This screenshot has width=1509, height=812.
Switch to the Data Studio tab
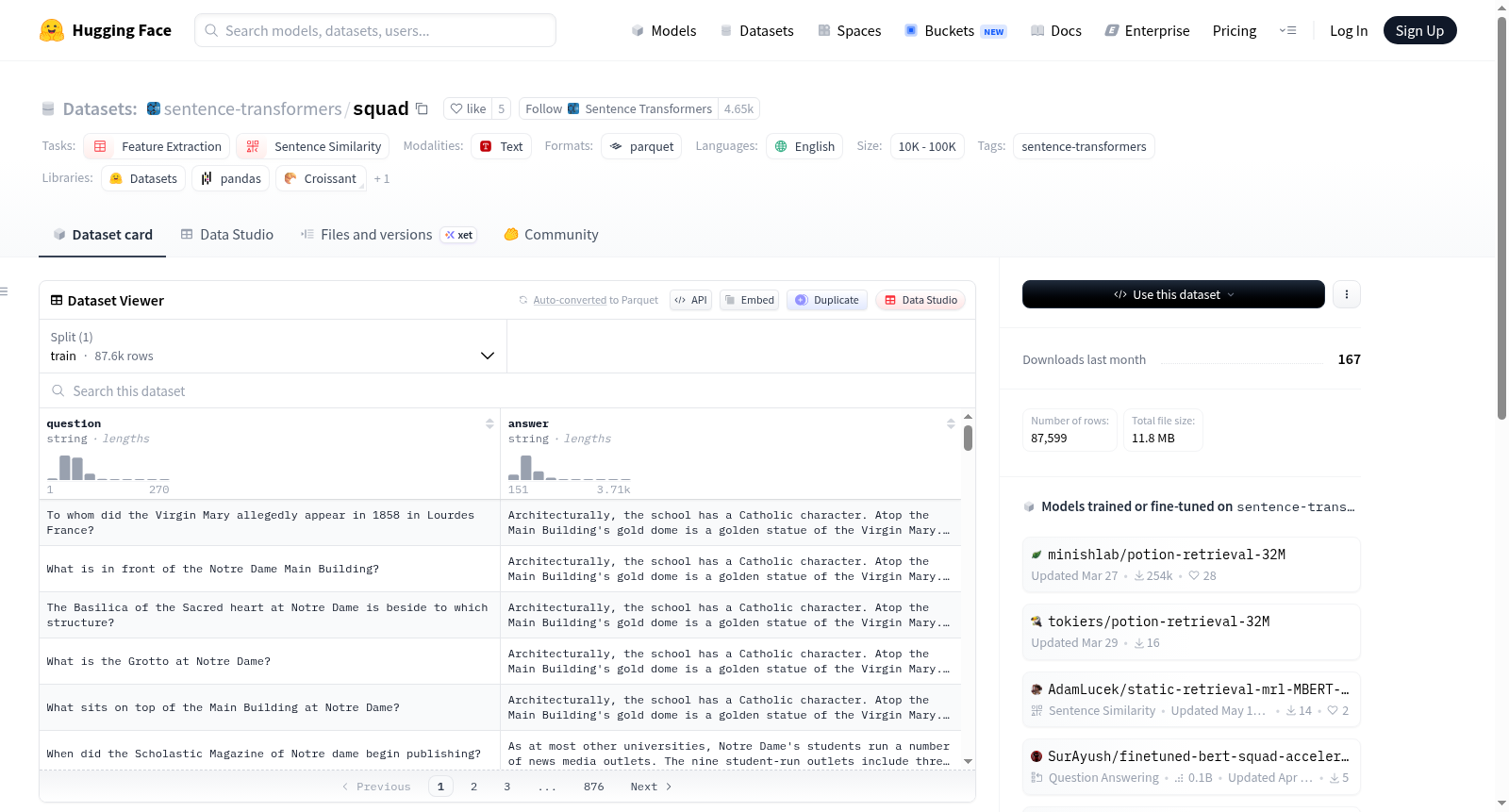pos(227,235)
